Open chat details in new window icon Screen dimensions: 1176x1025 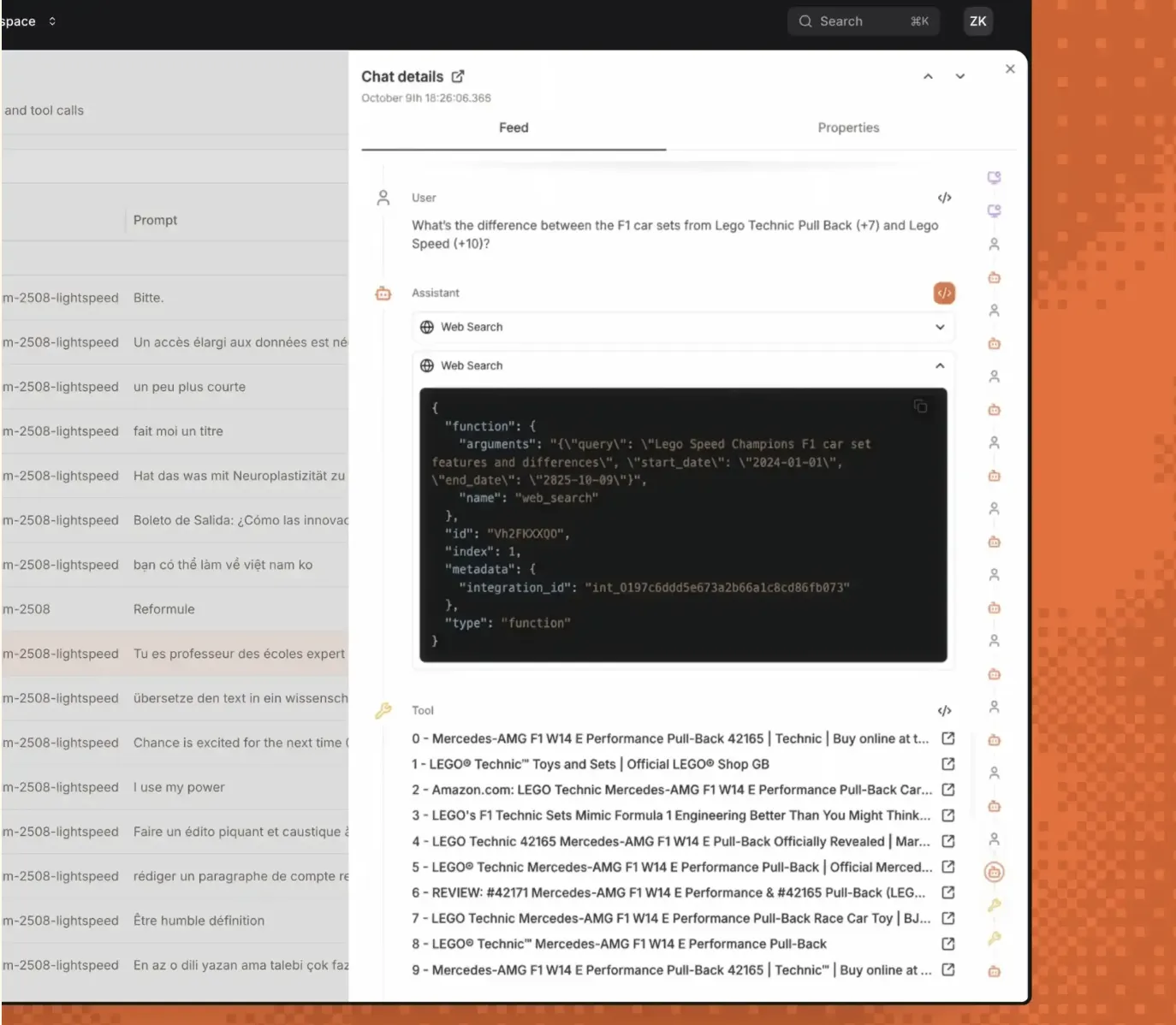(458, 76)
